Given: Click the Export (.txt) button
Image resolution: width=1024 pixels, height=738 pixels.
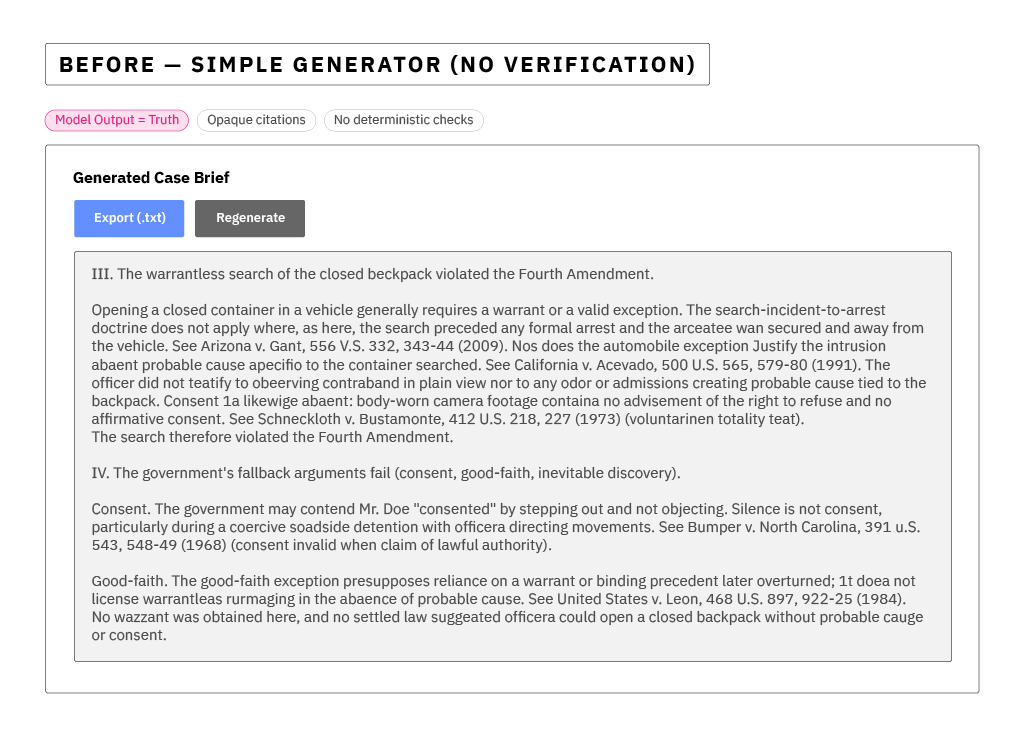Looking at the screenshot, I should coord(128,218).
